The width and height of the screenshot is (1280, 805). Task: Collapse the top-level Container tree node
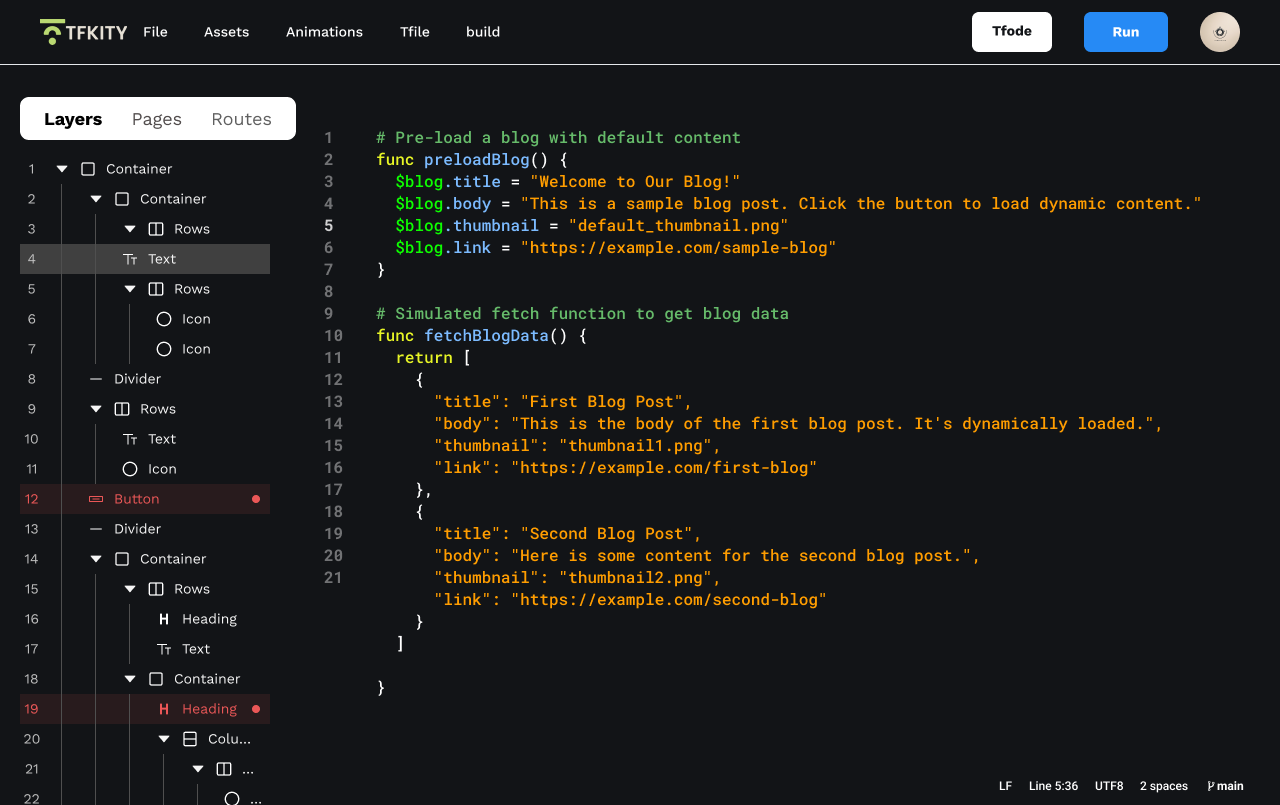coord(61,168)
